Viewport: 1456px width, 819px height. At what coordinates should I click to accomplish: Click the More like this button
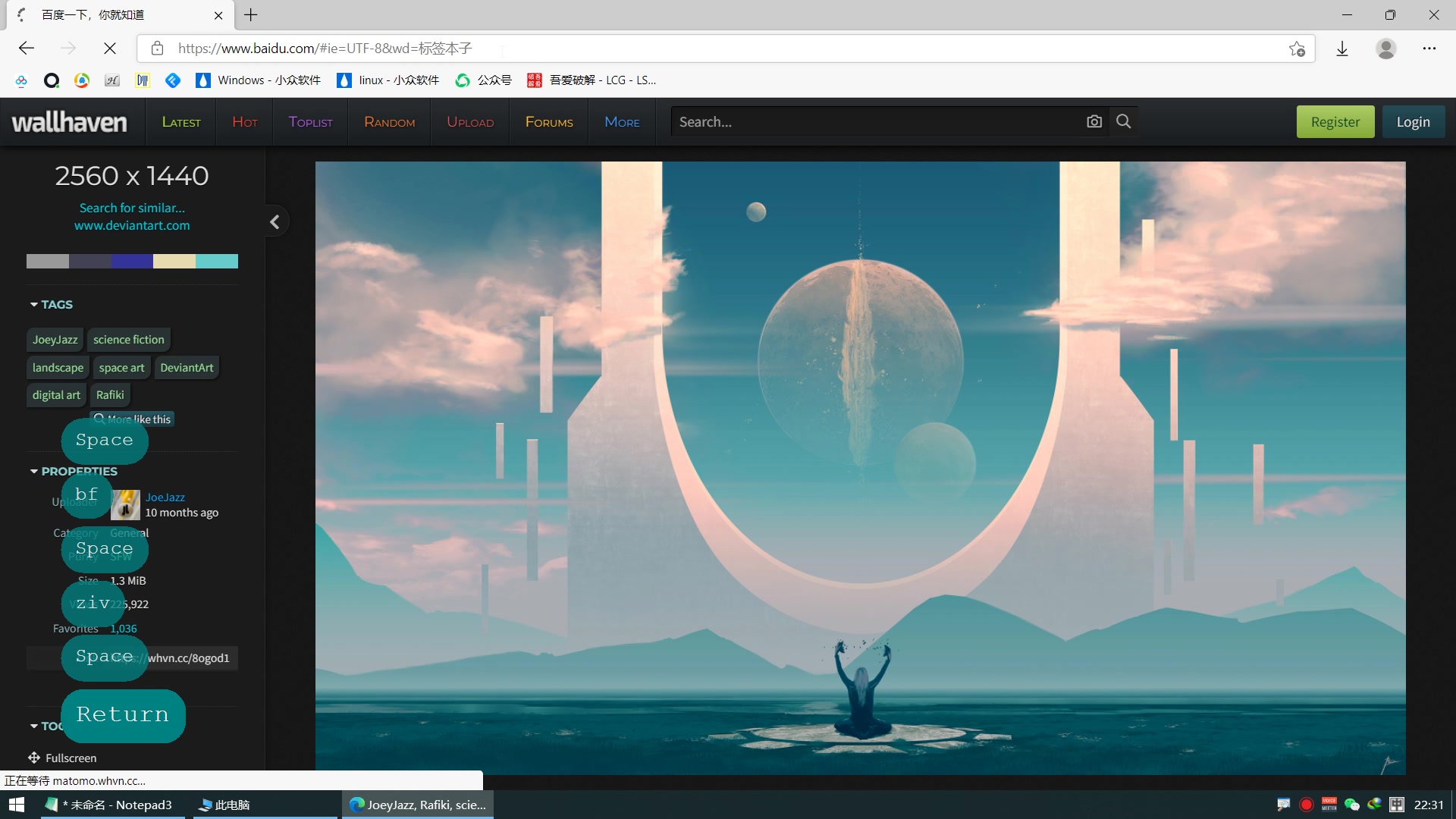tap(133, 419)
